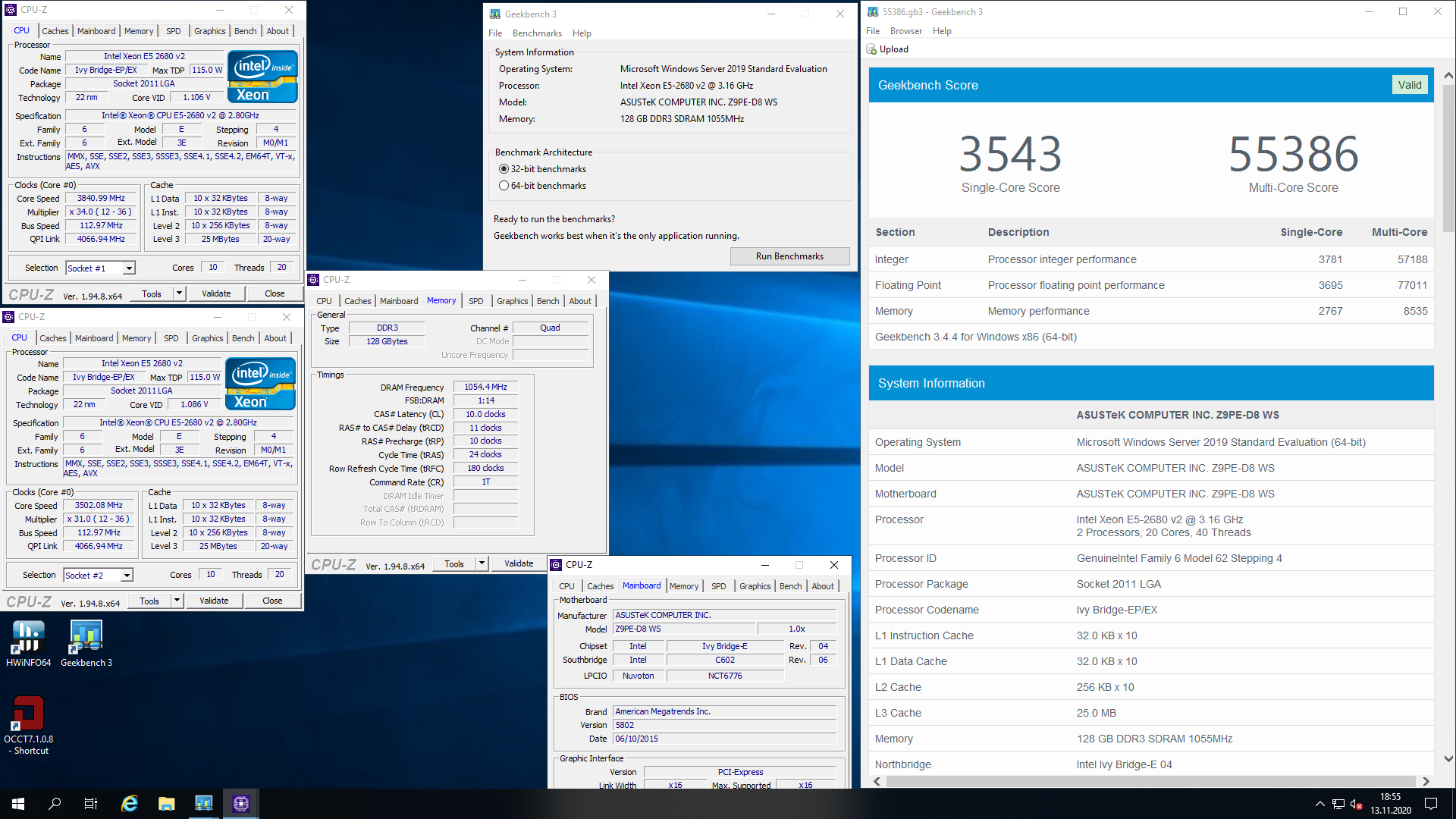Open Graphics tab in CPU-Z Mainboard window
The width and height of the screenshot is (1456, 819).
pos(755,586)
